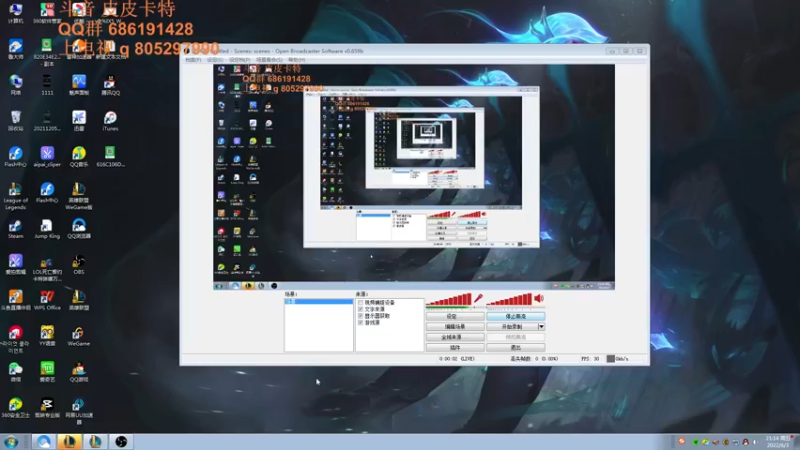Open the 腾讯QQ desktop icon
This screenshot has width=800, height=450.
pyautogui.click(x=110, y=86)
